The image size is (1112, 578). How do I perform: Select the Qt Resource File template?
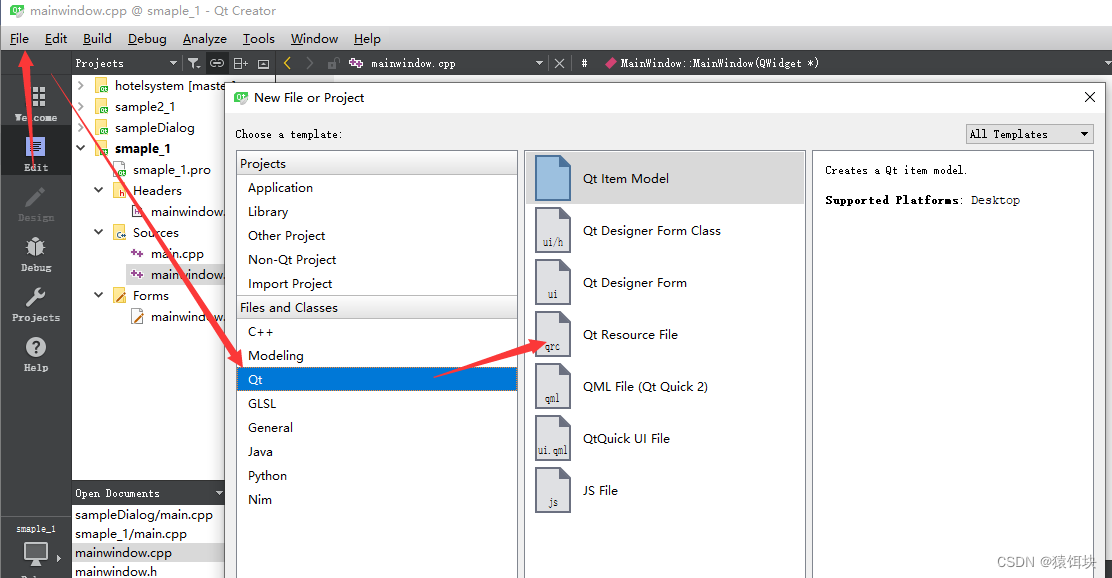pyautogui.click(x=665, y=334)
